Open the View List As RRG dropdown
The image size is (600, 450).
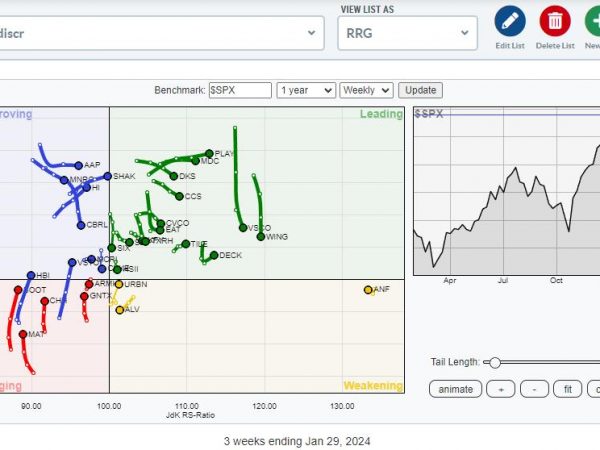(408, 33)
